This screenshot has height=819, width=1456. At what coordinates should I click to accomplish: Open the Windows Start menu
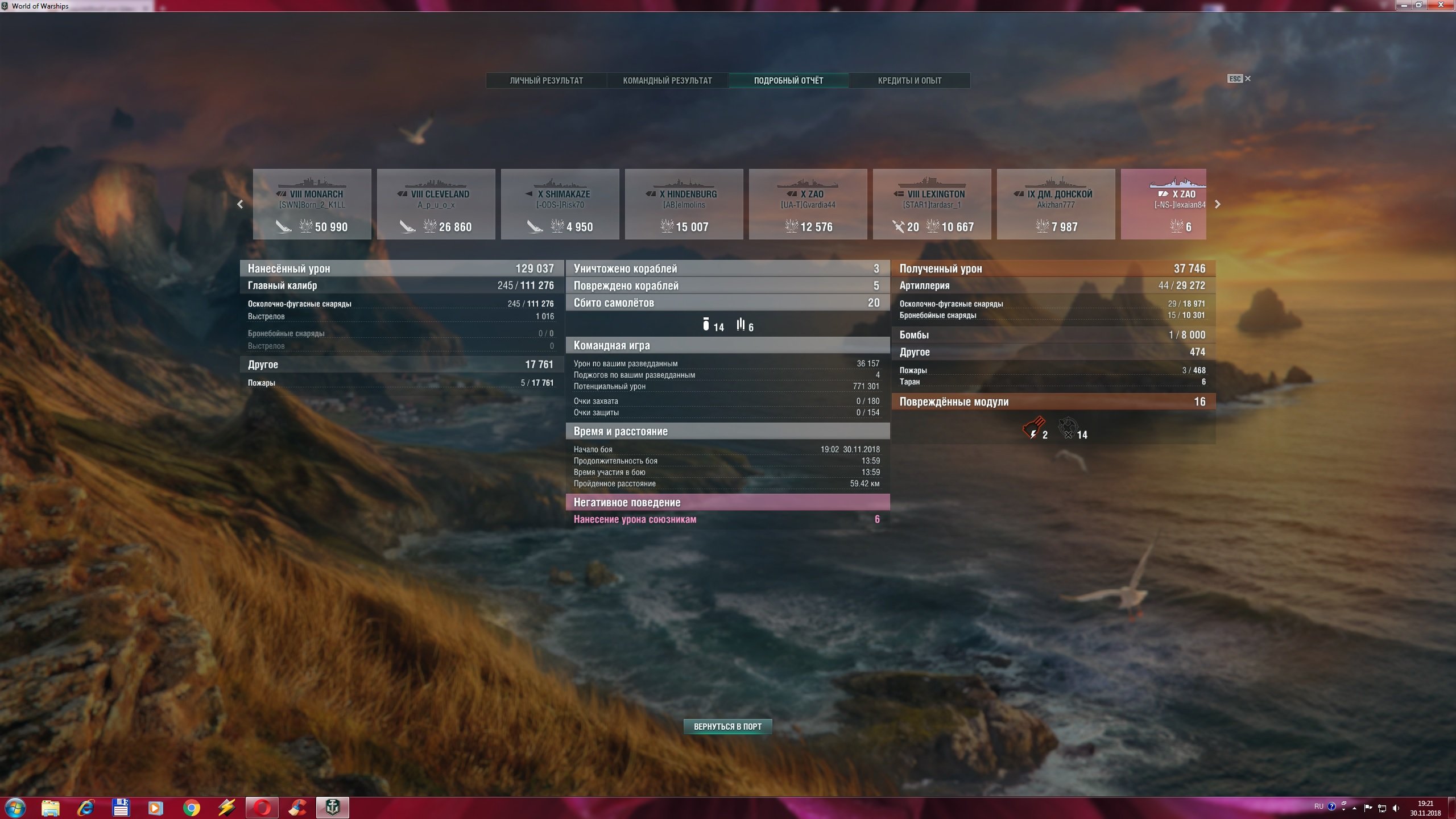15,808
